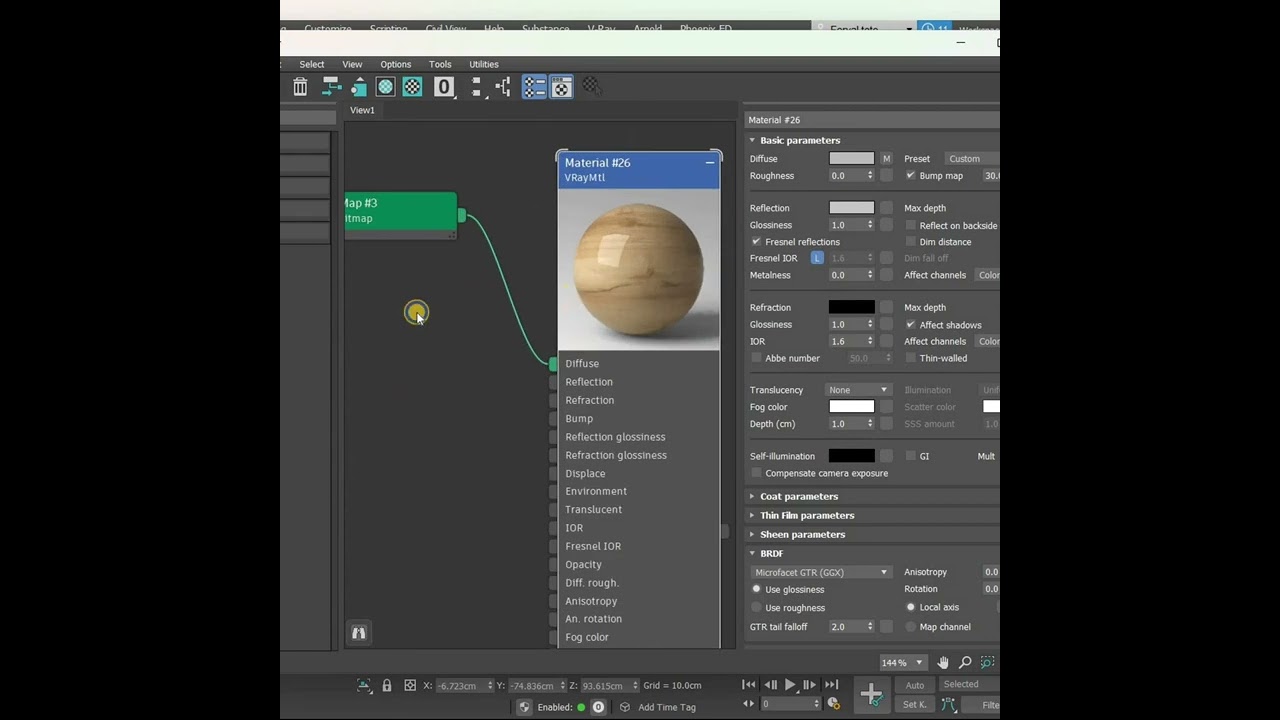This screenshot has width=1280, height=720.
Task: Toggle Affect shadows checkbox
Action: pyautogui.click(x=910, y=325)
